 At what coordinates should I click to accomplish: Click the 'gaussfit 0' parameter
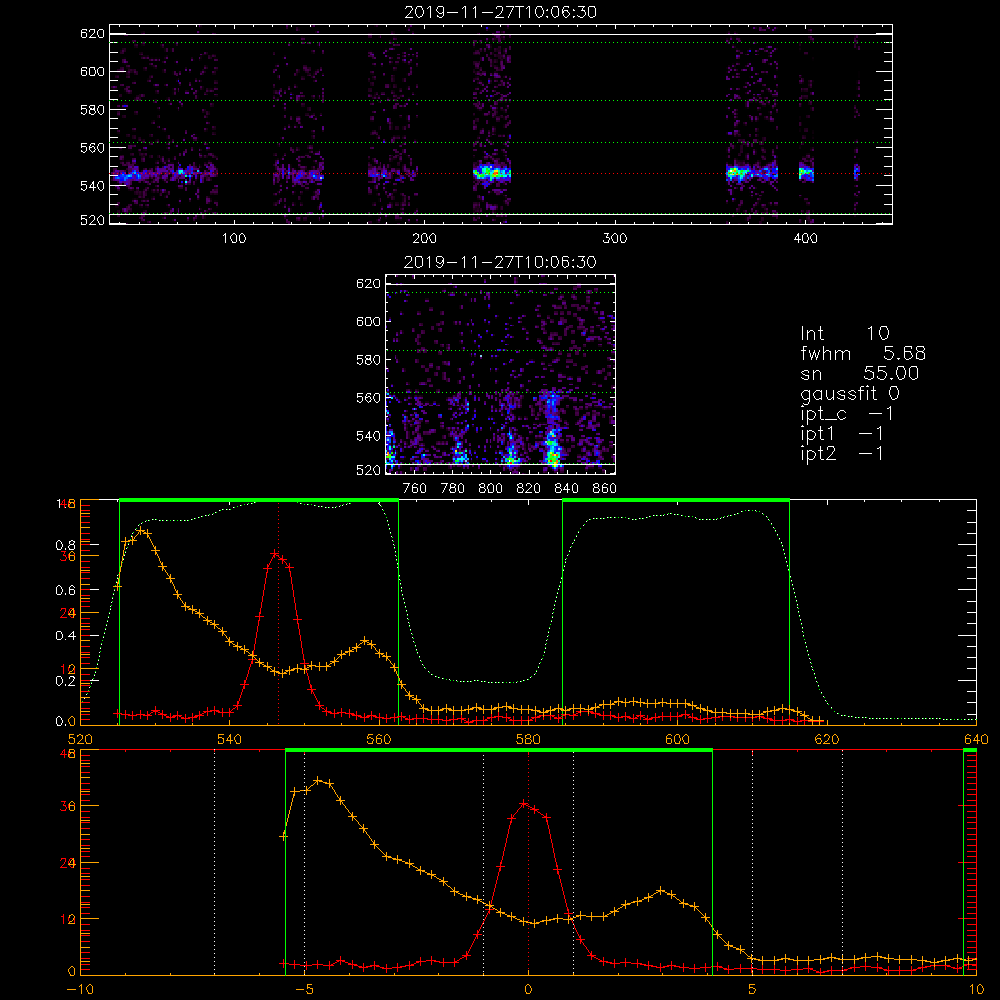pyautogui.click(x=850, y=393)
